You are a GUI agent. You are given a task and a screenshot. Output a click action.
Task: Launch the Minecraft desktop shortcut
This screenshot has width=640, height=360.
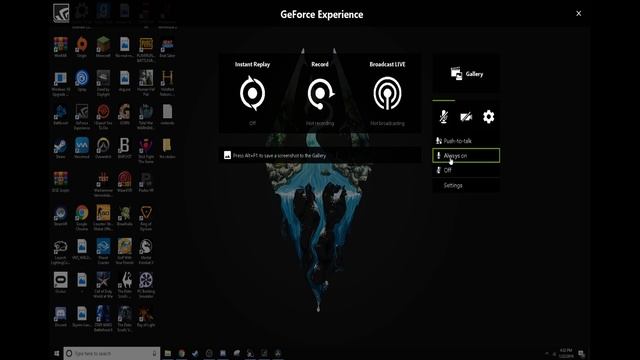[103, 47]
